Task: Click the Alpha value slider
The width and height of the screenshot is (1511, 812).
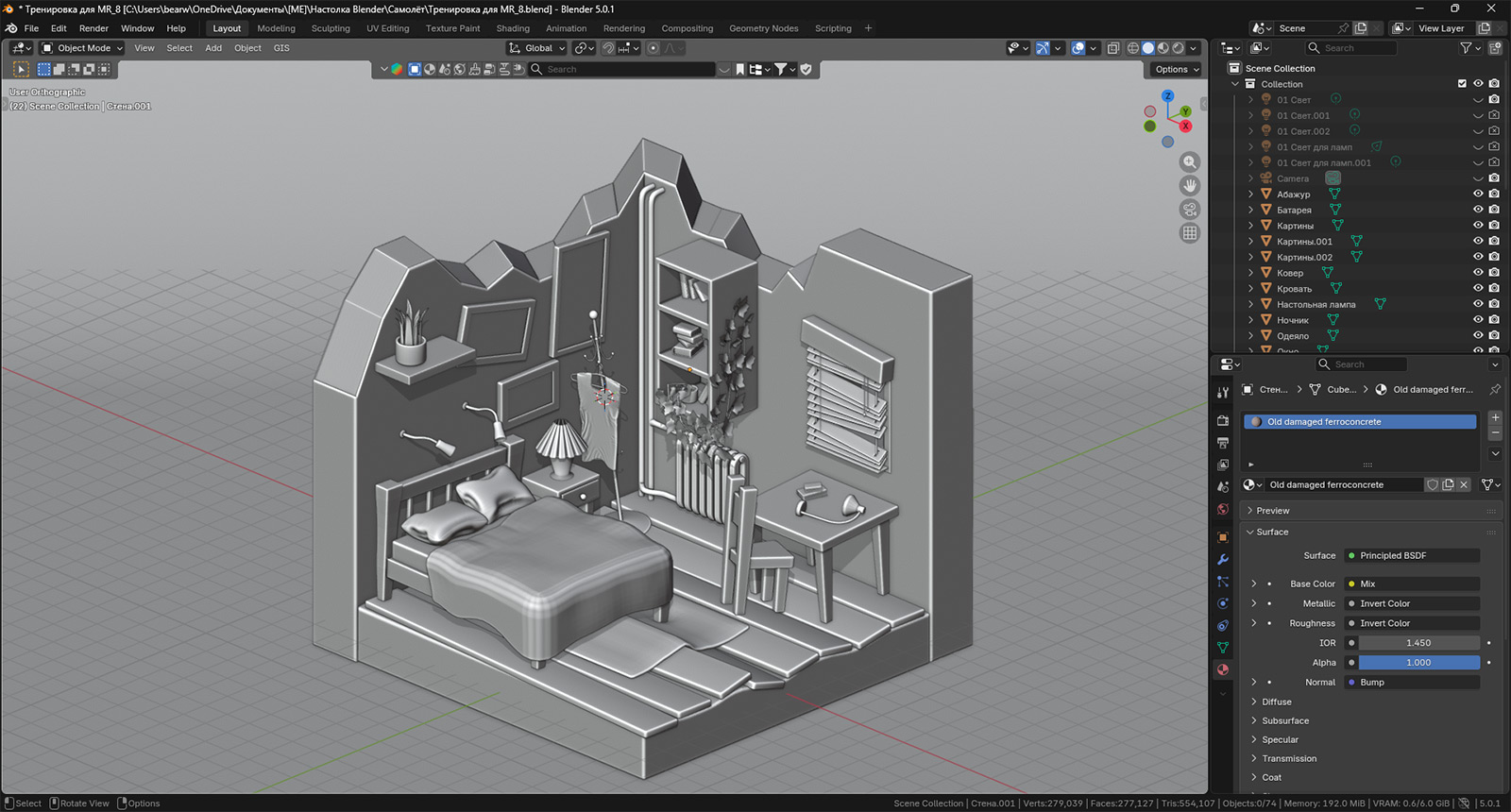Action: click(x=1418, y=663)
